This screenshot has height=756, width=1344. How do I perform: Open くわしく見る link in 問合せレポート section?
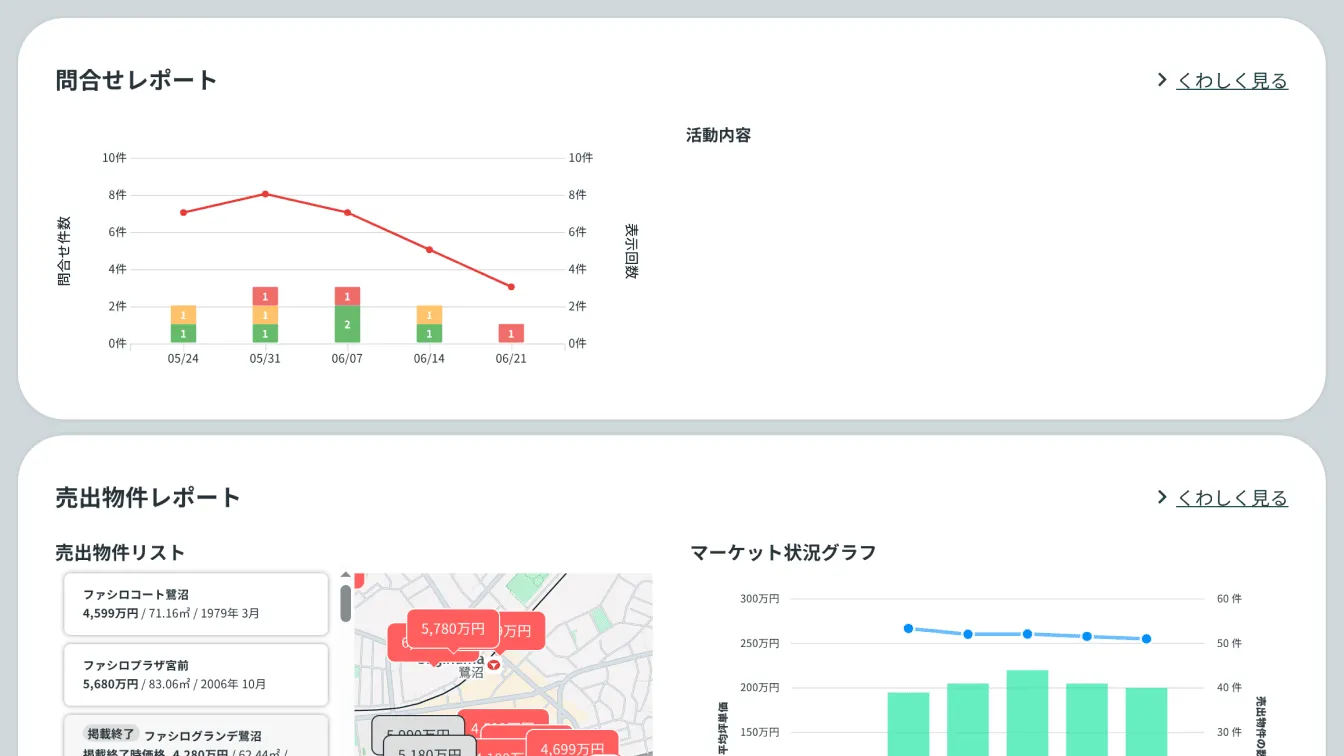1232,81
